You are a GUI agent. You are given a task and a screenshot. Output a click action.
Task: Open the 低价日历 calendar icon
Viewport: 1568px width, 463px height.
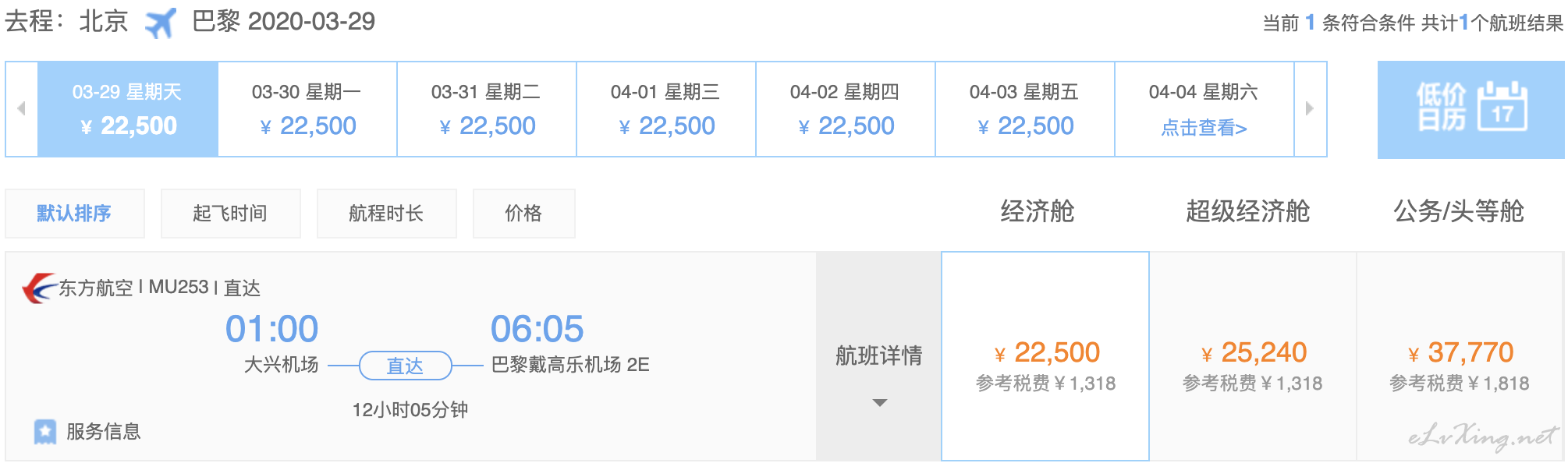[x=1470, y=109]
